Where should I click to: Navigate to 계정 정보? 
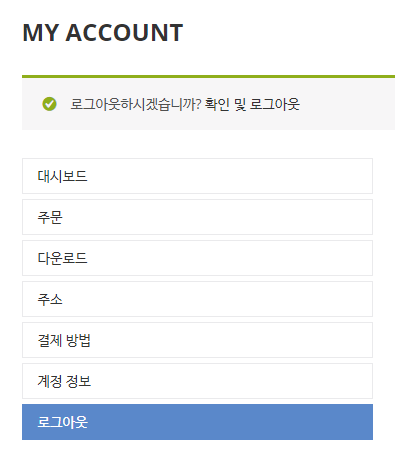197,381
